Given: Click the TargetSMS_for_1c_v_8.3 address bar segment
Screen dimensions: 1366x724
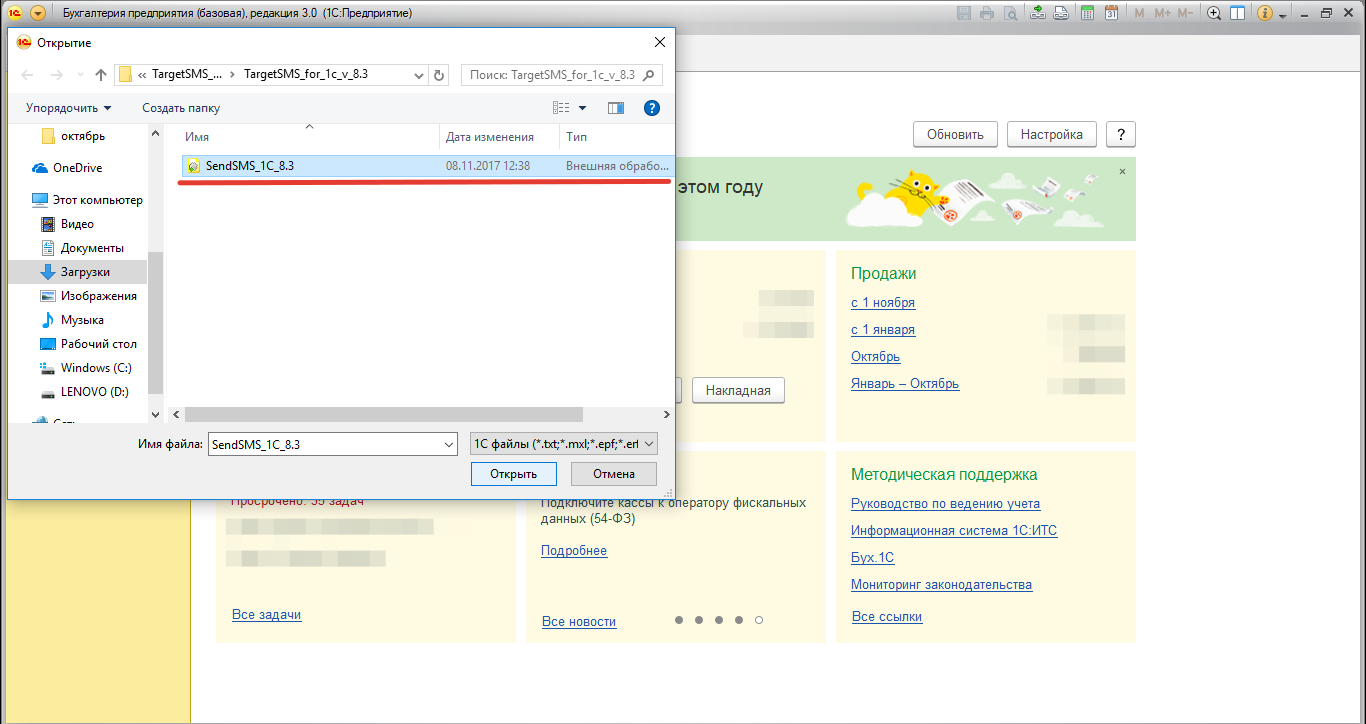Looking at the screenshot, I should point(306,75).
